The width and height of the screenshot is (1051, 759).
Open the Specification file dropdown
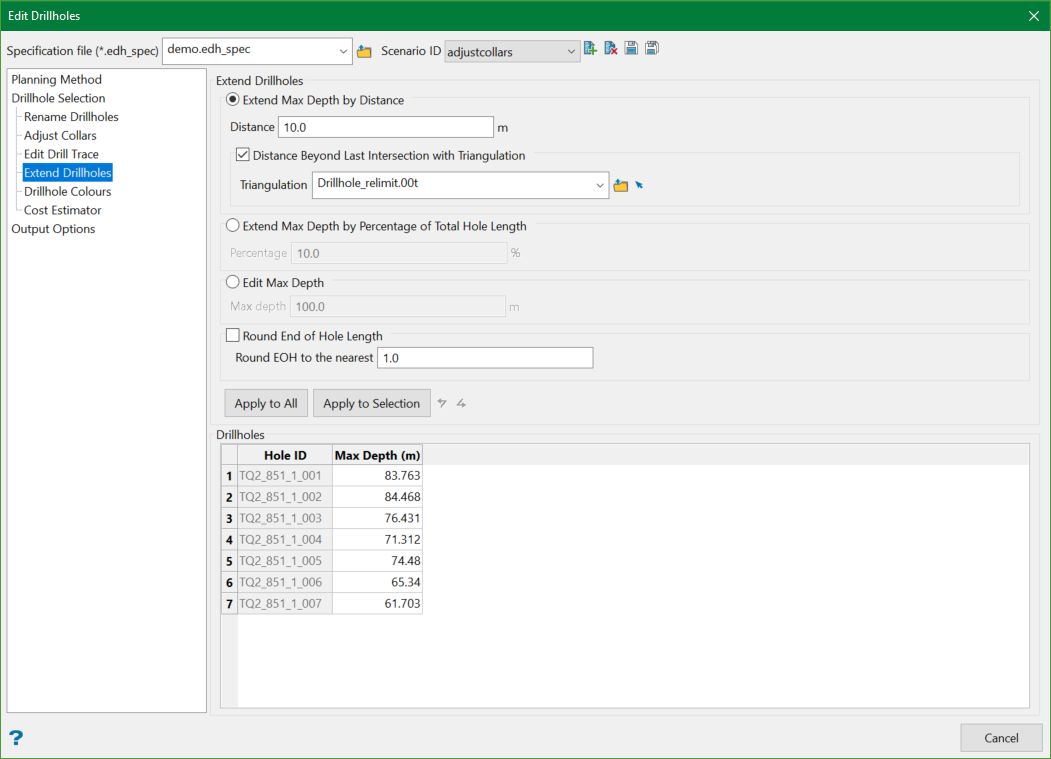343,51
